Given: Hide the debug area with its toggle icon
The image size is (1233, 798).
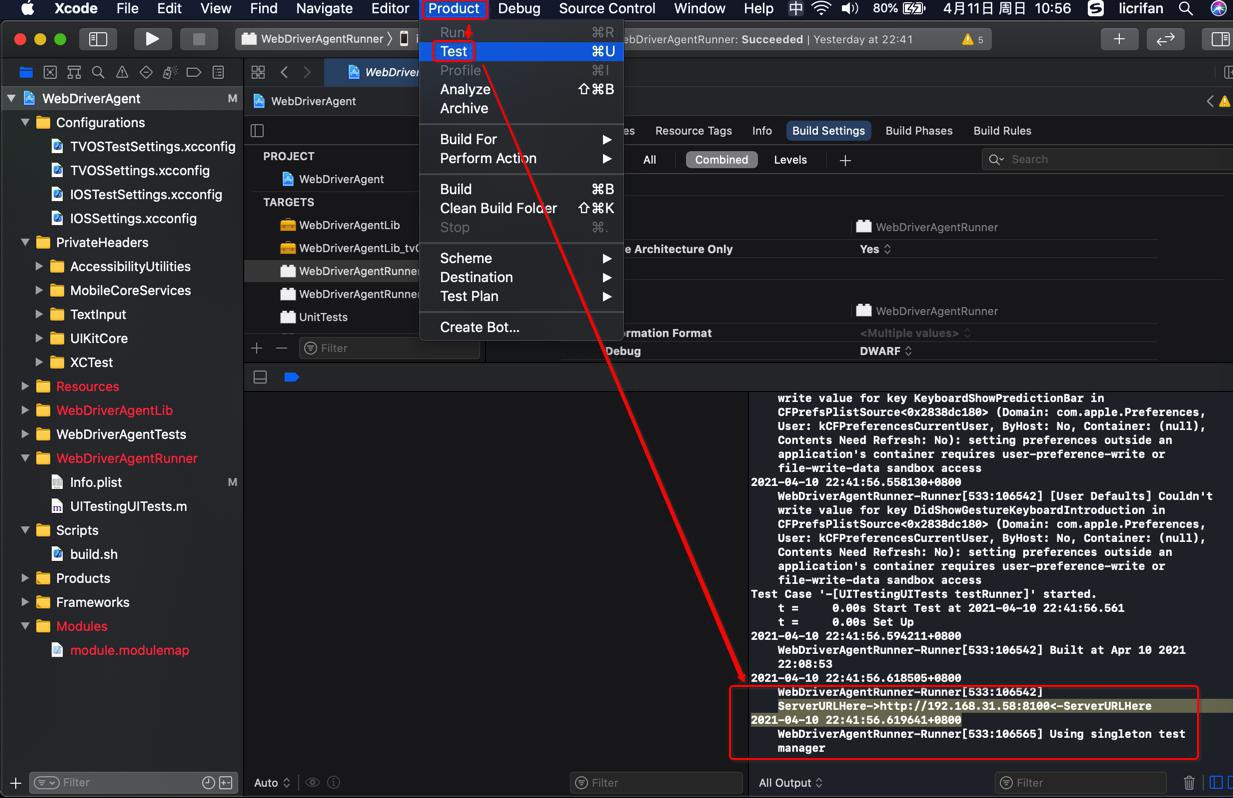Looking at the screenshot, I should point(260,377).
